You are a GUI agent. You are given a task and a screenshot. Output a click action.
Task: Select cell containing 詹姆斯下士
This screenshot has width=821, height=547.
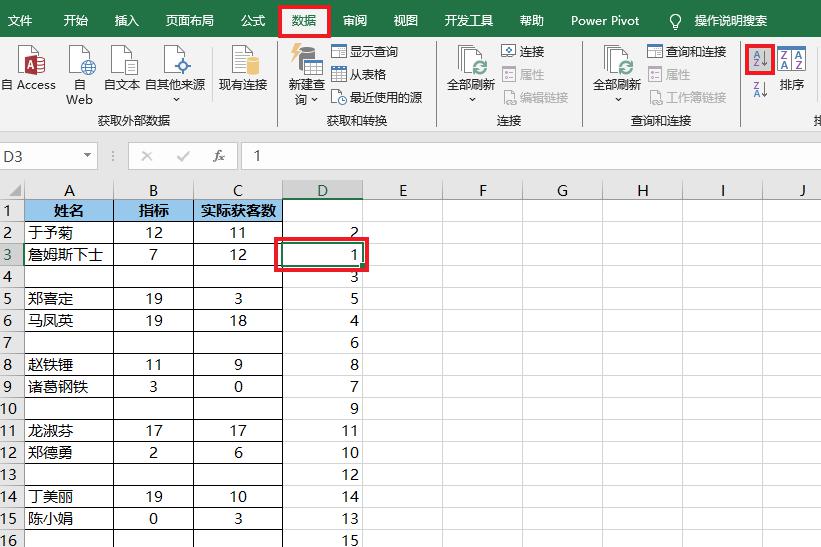(x=69, y=254)
